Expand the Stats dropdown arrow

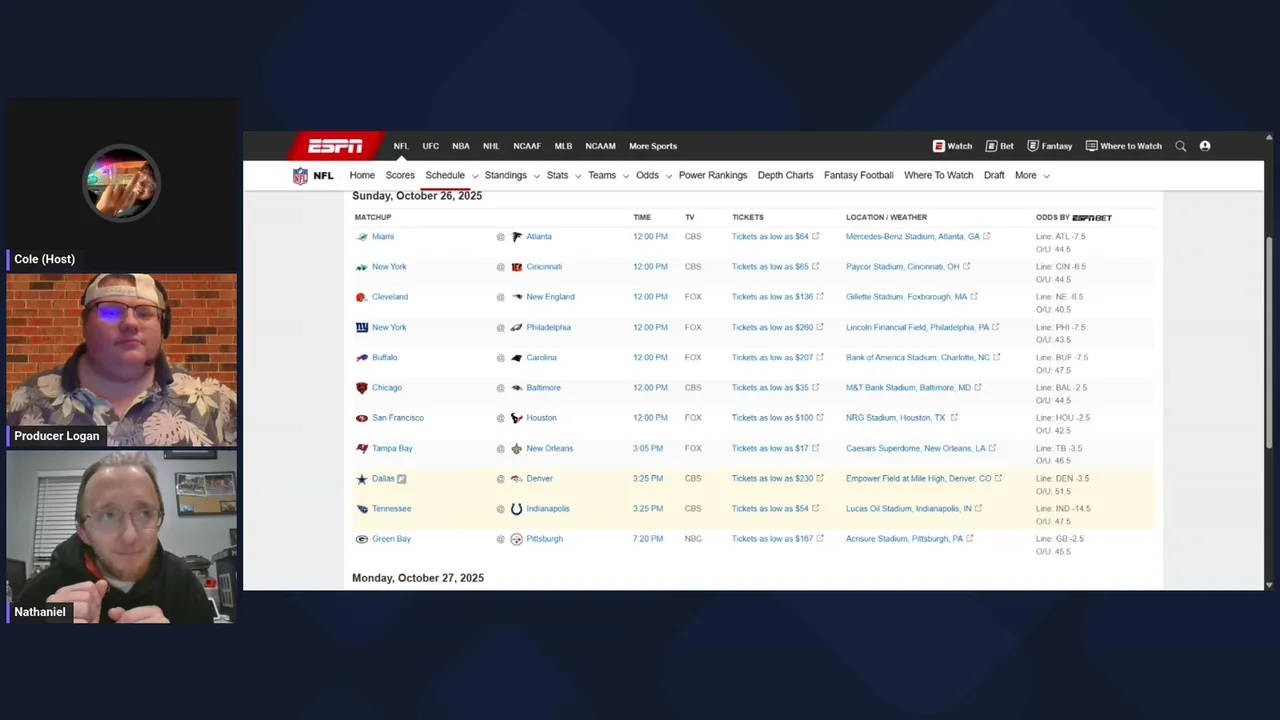click(x=578, y=176)
